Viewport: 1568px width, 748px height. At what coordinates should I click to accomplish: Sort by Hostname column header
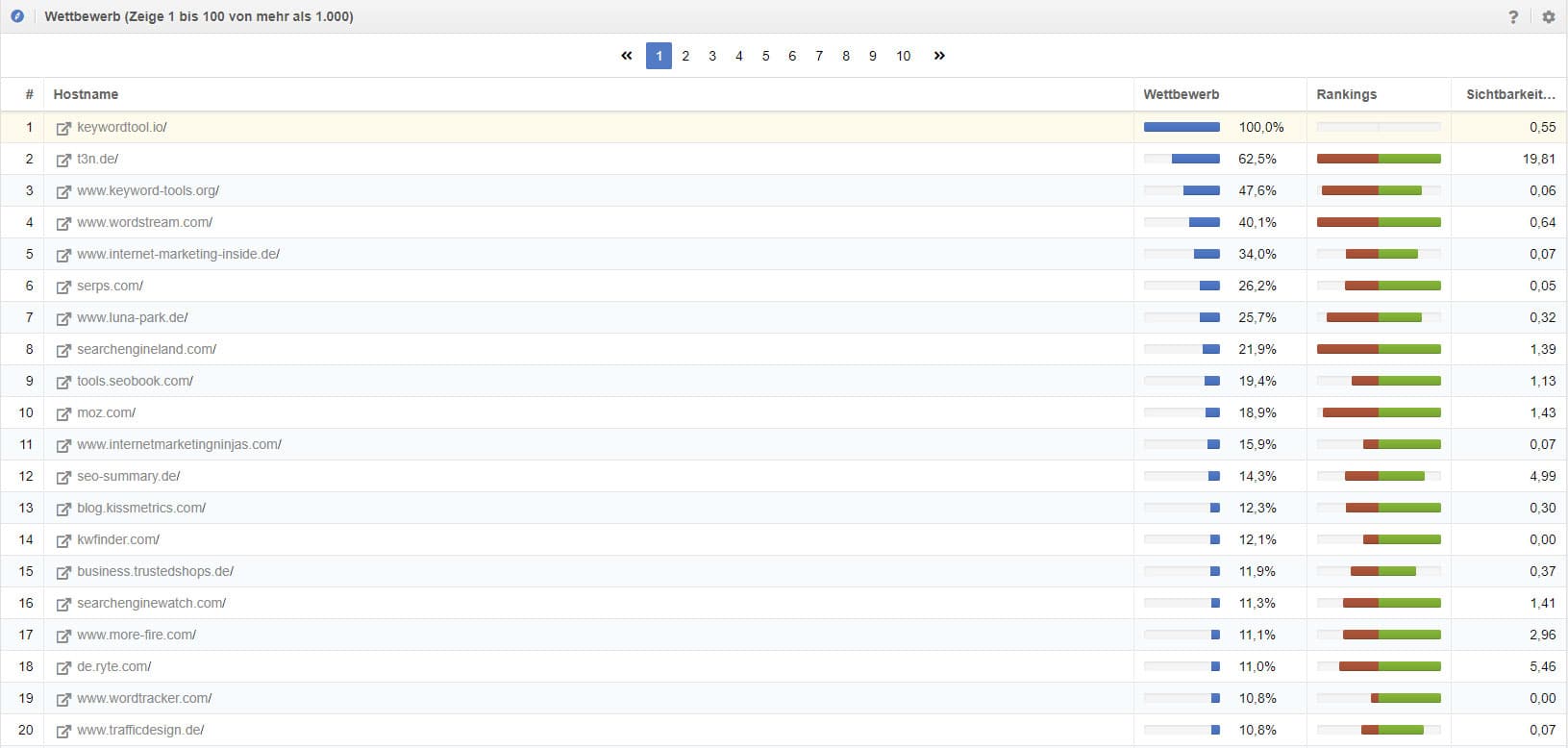pos(87,94)
